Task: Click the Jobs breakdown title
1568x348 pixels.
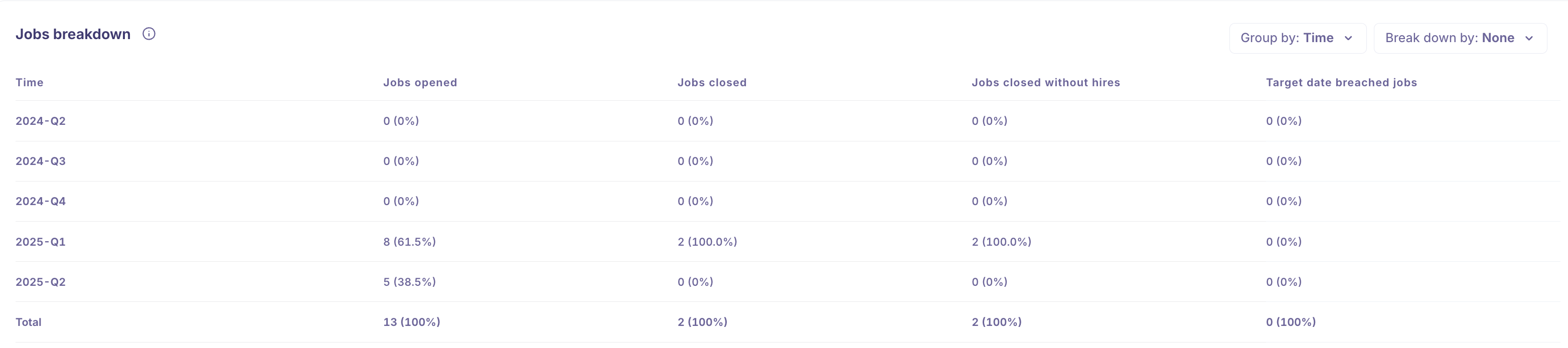Action: tap(73, 34)
